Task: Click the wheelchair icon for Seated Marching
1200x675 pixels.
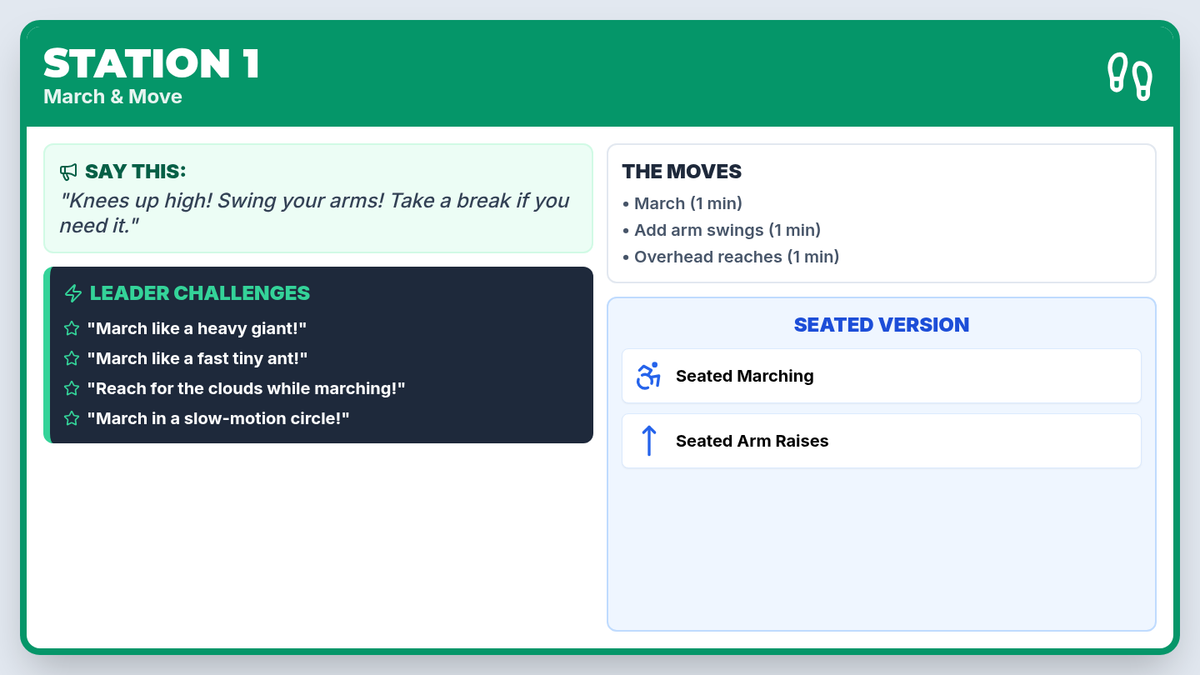Action: 649,376
